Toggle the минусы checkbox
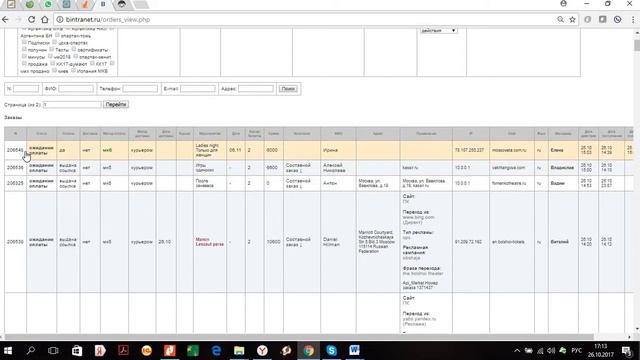The width and height of the screenshot is (640, 360). (24, 56)
